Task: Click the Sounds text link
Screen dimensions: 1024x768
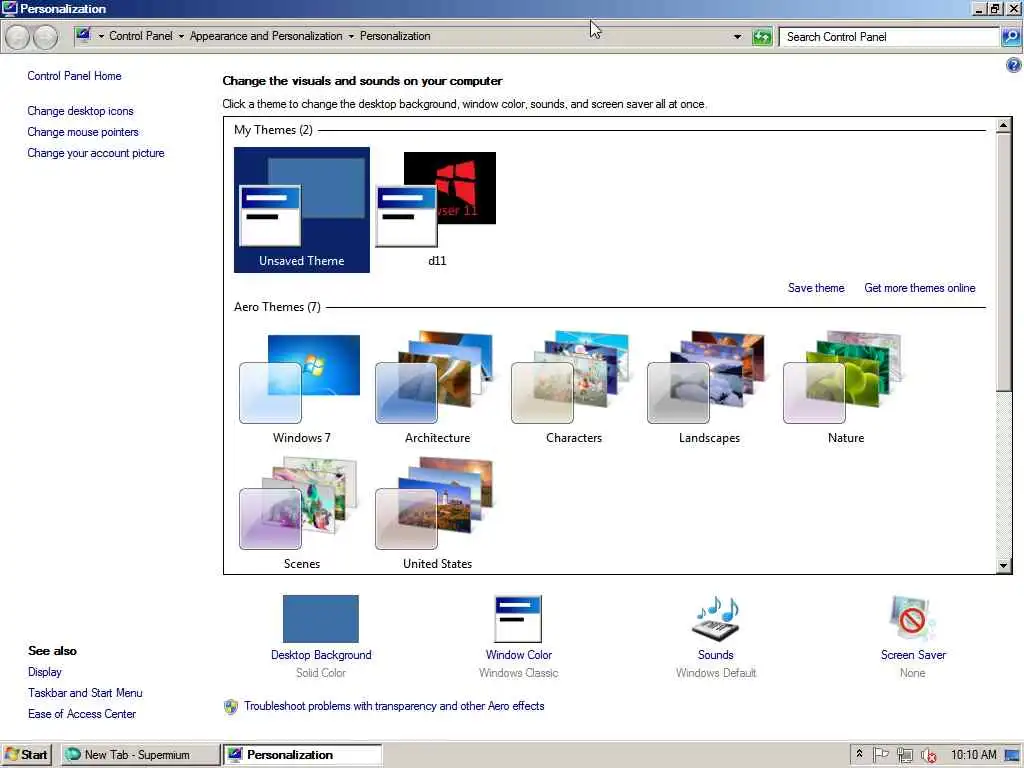Action: [715, 655]
